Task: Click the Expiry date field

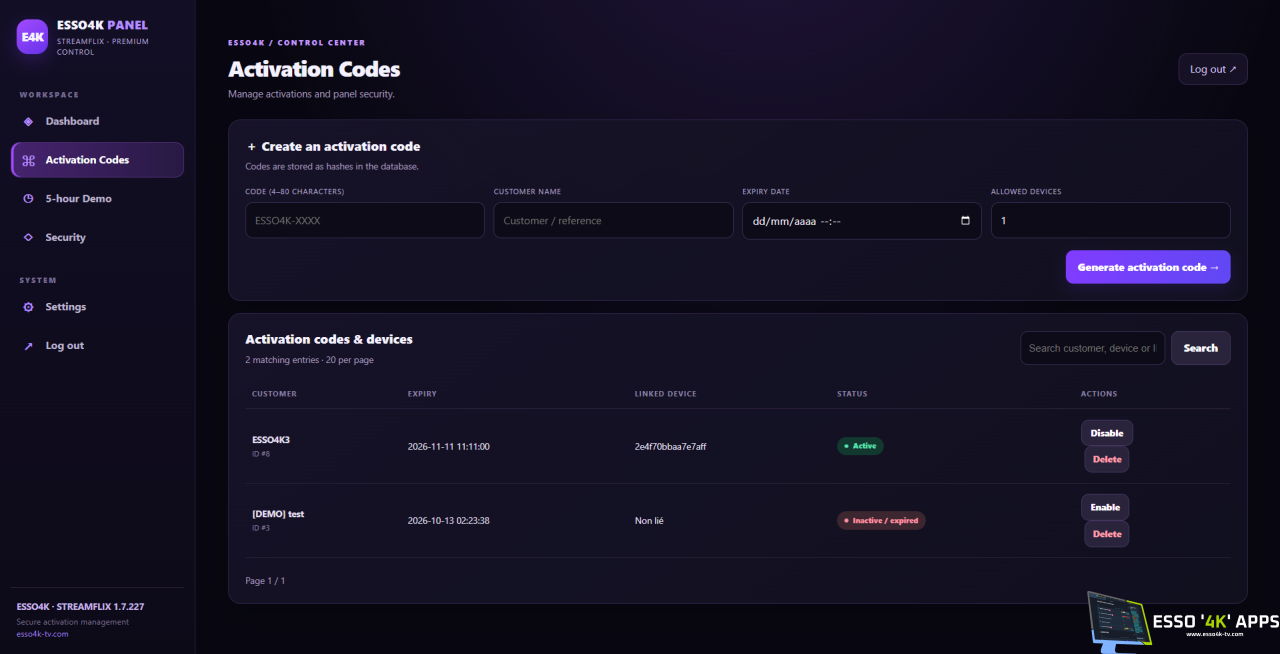Action: [x=862, y=221]
